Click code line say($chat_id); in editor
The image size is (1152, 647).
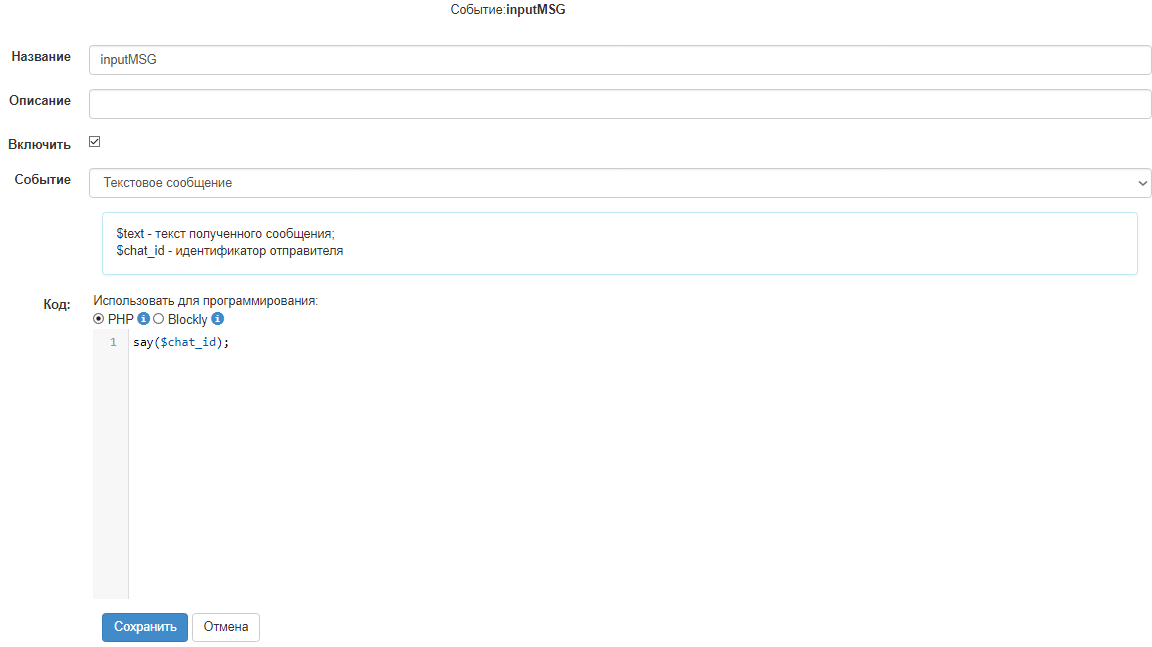tap(181, 342)
